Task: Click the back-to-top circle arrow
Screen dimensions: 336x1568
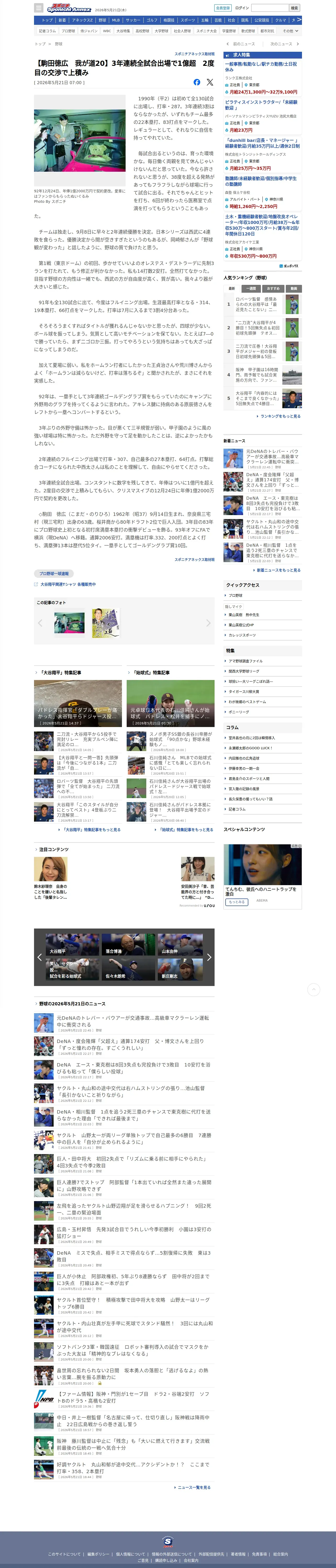Action: coord(313,989)
